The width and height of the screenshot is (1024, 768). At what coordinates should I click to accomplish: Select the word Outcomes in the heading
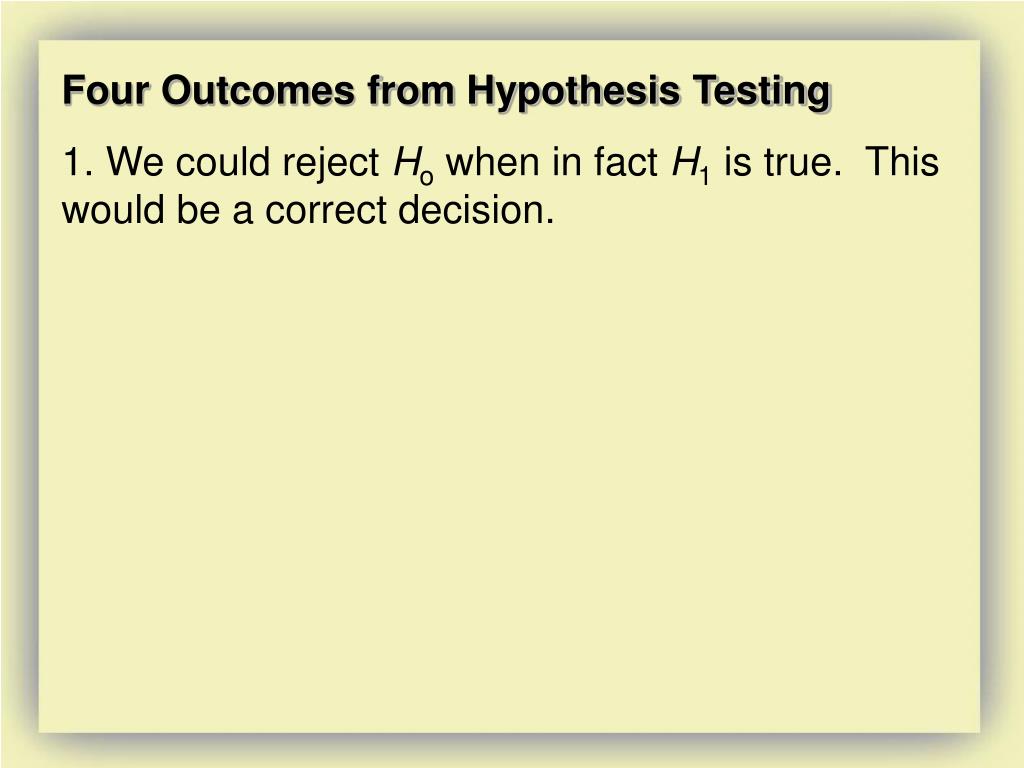point(258,90)
